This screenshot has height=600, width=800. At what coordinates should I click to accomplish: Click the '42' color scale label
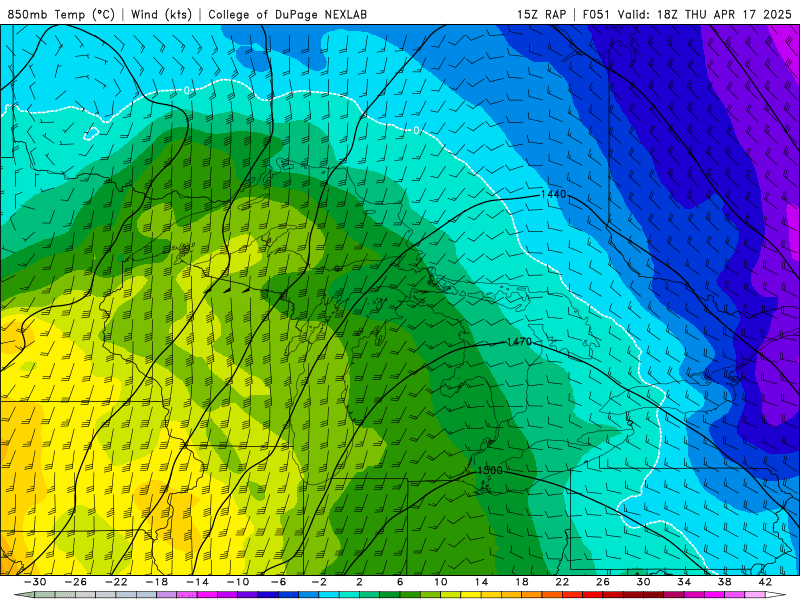(765, 582)
